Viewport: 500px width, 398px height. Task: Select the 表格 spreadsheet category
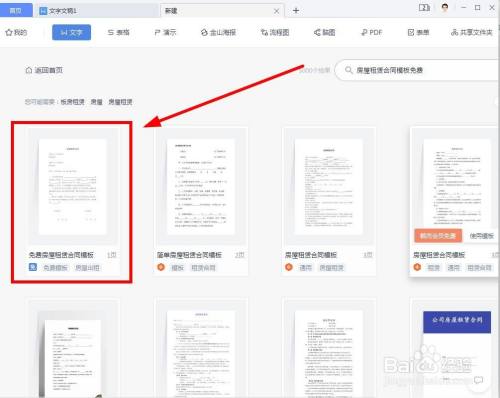pyautogui.click(x=118, y=32)
